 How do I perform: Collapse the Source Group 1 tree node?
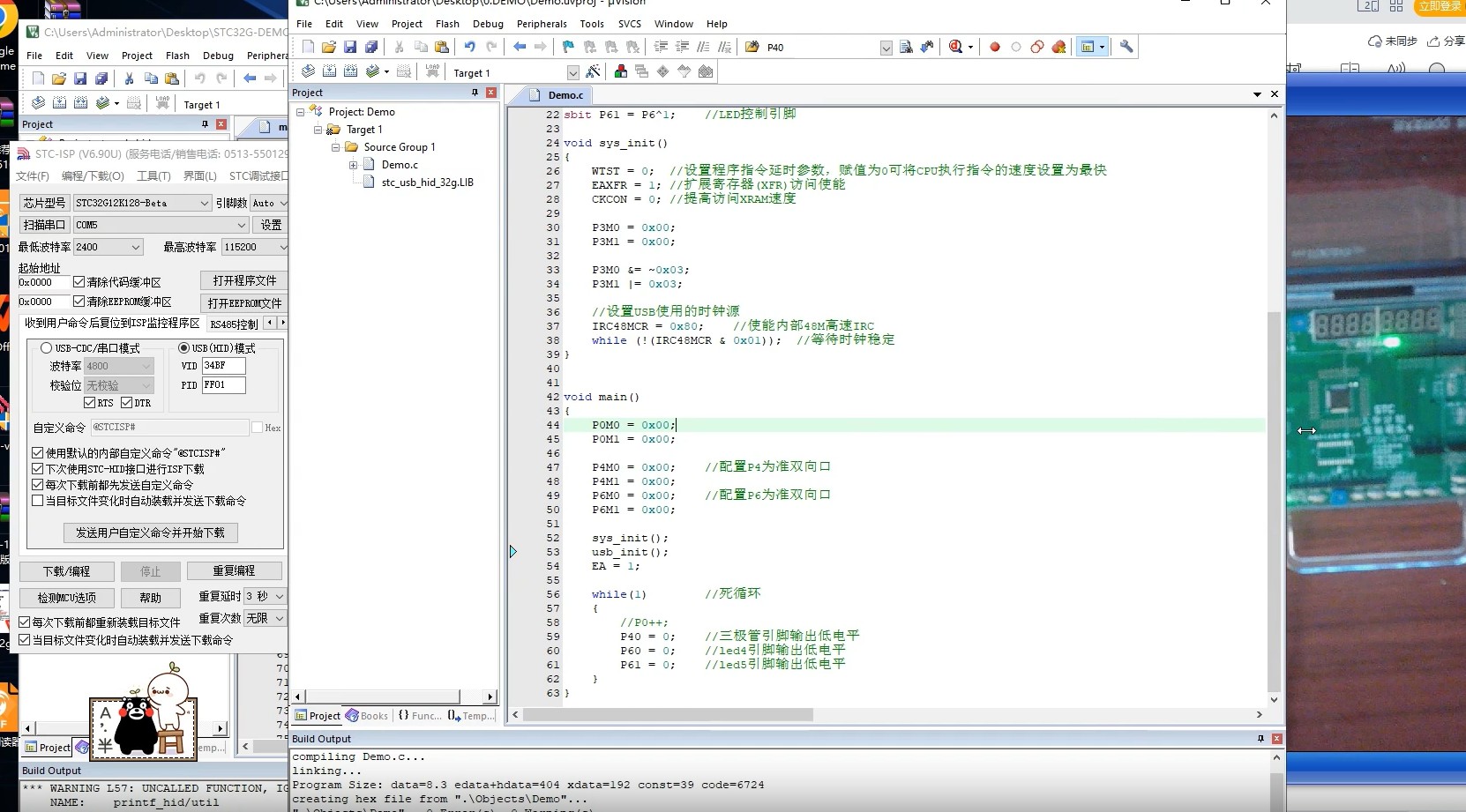tap(335, 147)
